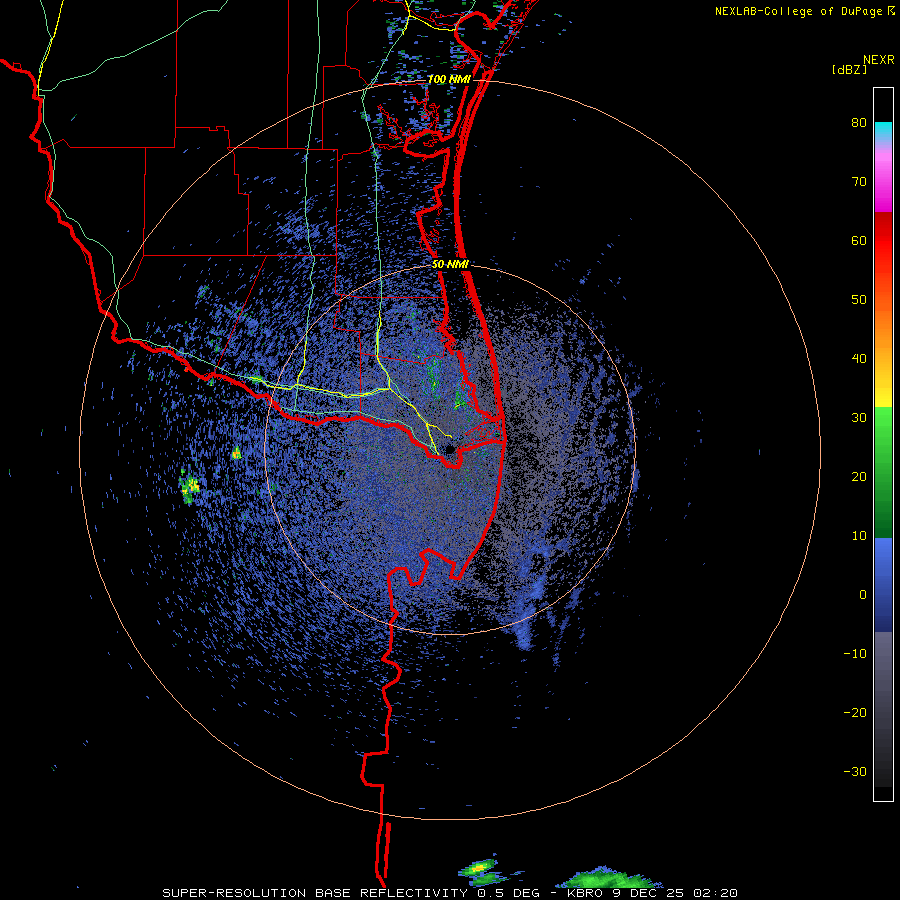Click the 30 dBZ scale value
Screen dimensions: 900x900
tap(859, 417)
